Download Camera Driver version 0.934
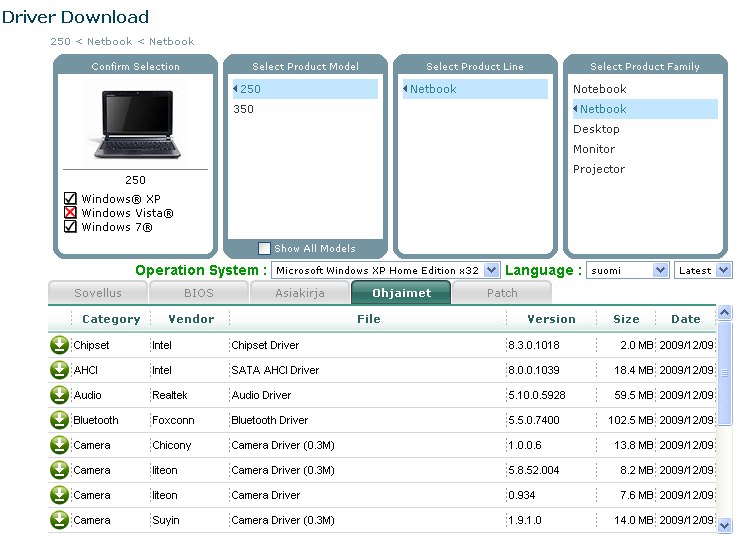The height and width of the screenshot is (554, 752). tap(59, 495)
